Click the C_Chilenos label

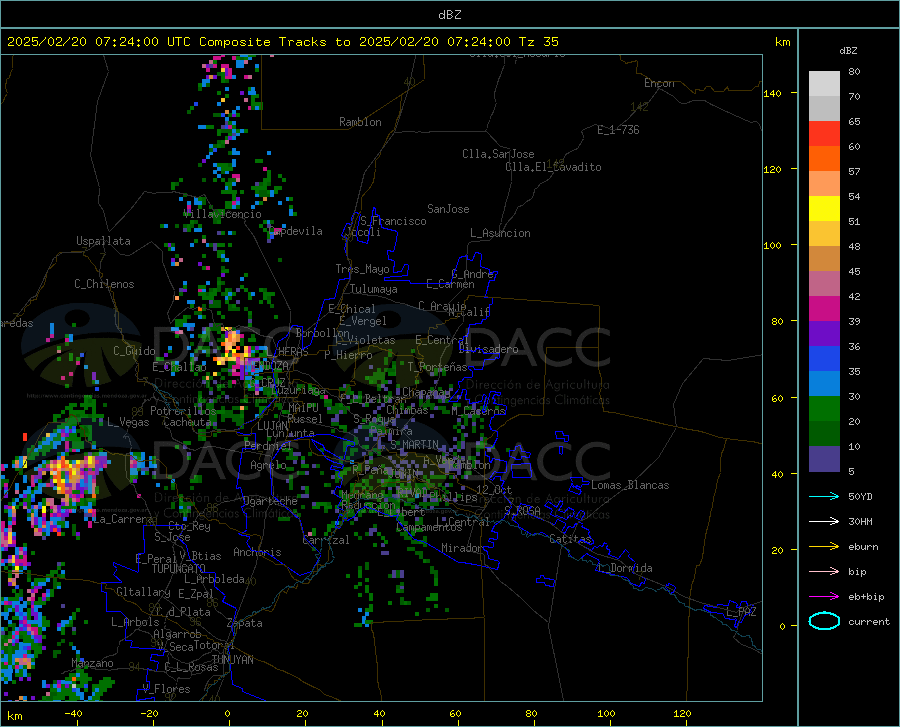pos(104,284)
